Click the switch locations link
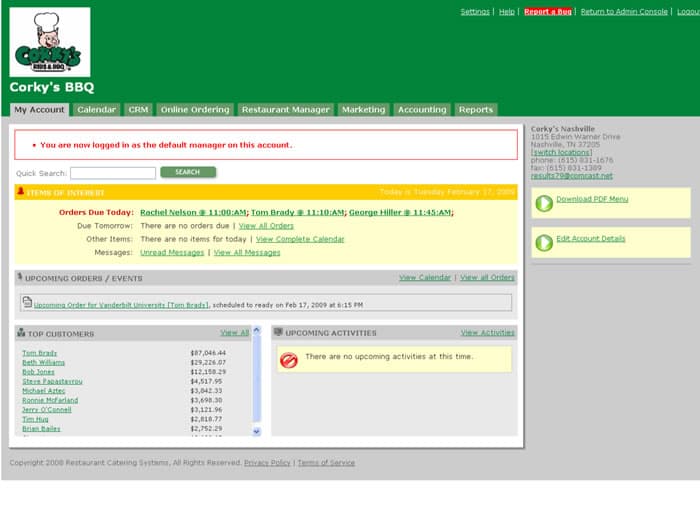The image size is (700, 525). coord(560,152)
